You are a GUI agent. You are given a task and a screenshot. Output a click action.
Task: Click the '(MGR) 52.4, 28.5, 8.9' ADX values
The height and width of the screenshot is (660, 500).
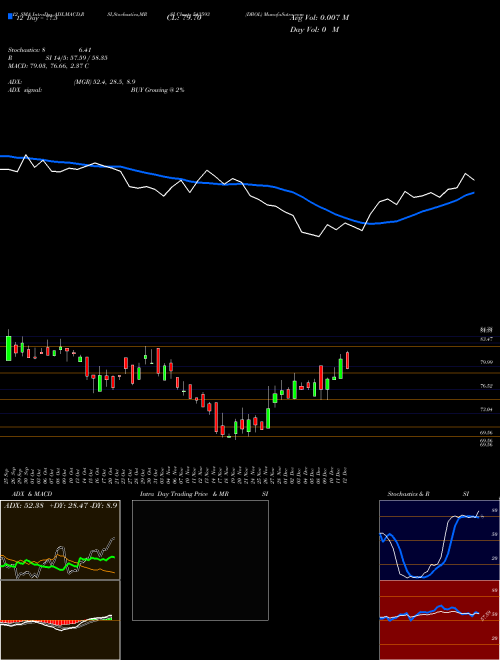click(104, 82)
